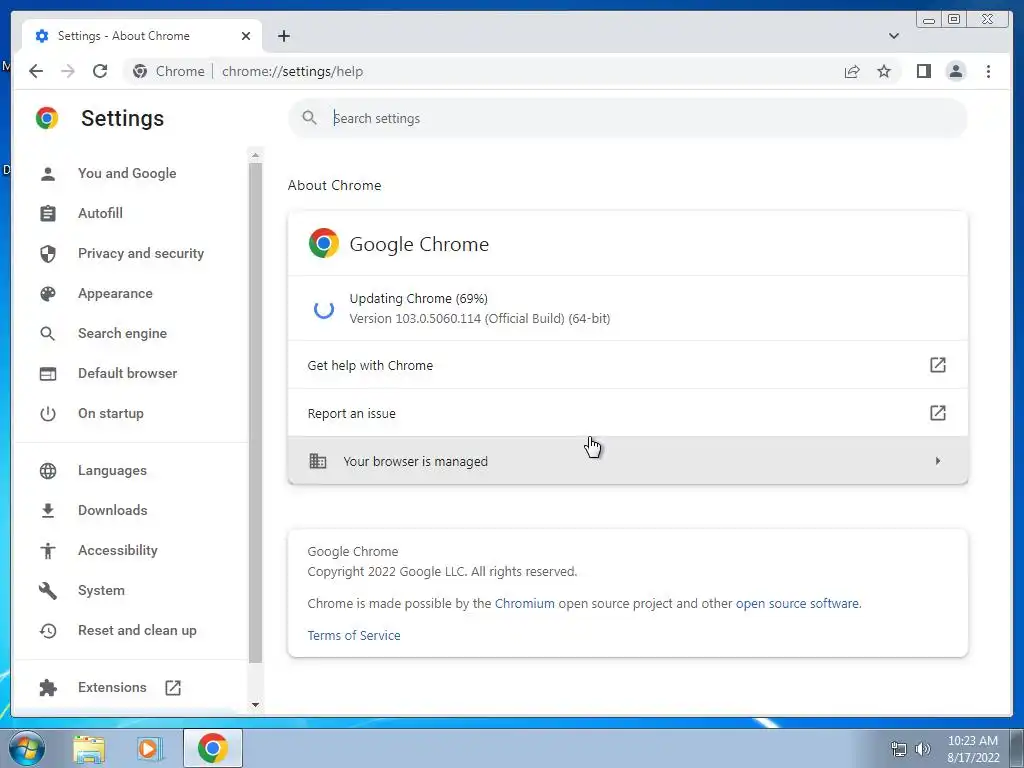Select On startup in sidebar
The height and width of the screenshot is (768, 1024).
(x=110, y=413)
